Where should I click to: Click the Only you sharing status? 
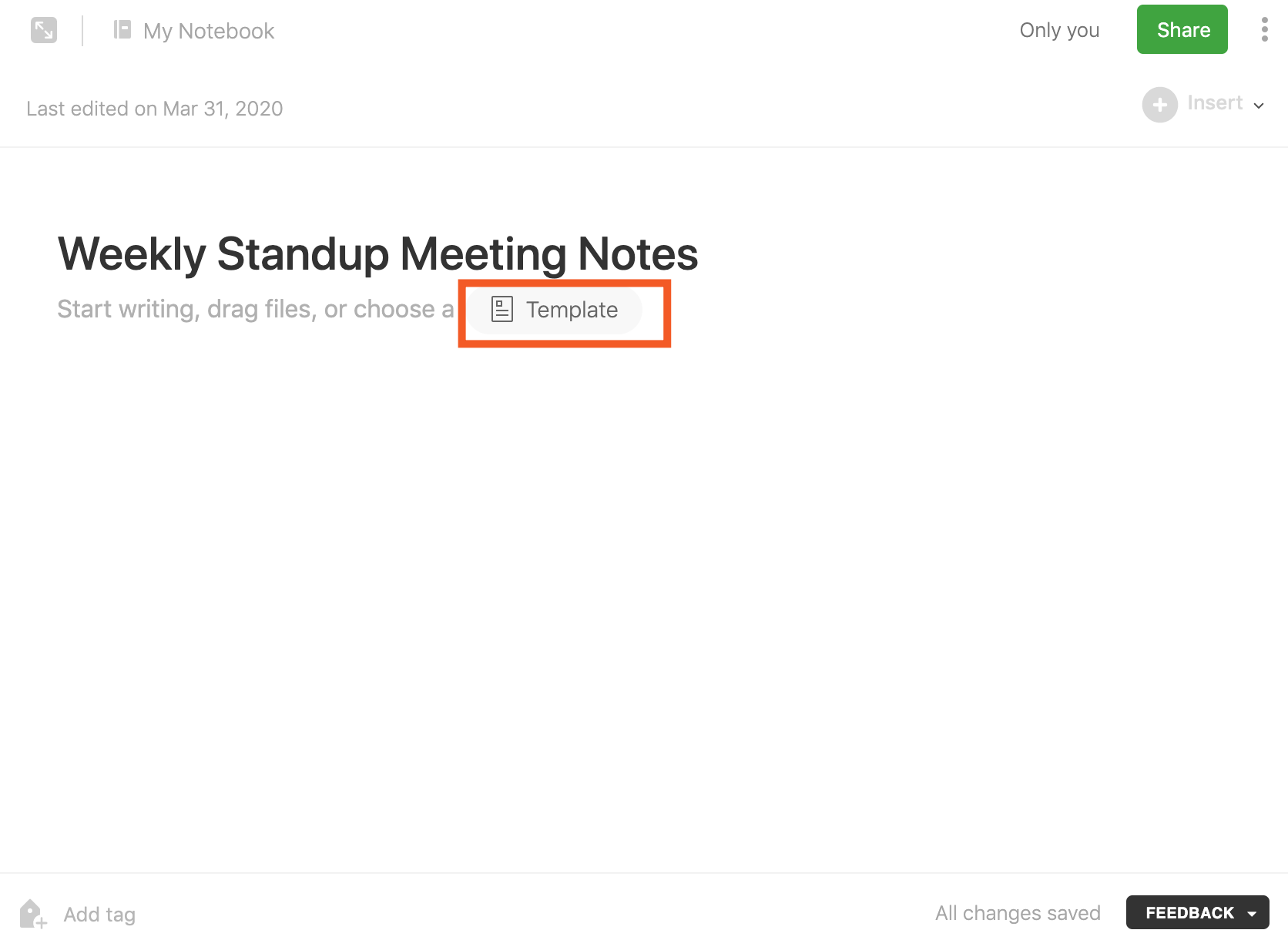point(1059,30)
